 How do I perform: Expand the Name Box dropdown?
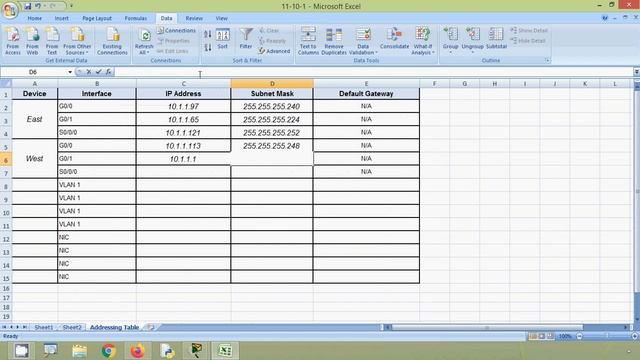(x=70, y=72)
